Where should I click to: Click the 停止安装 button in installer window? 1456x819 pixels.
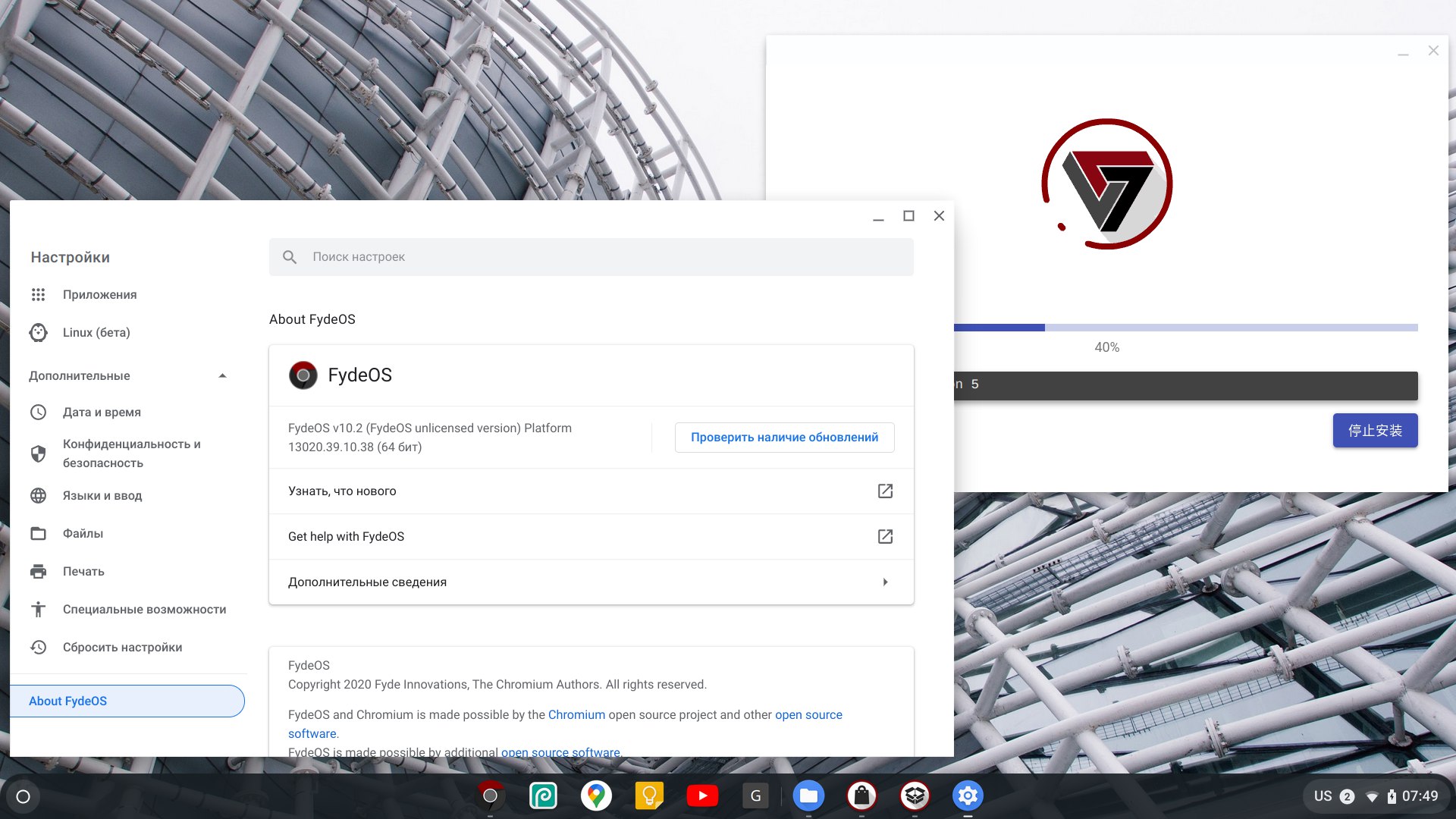1375,431
